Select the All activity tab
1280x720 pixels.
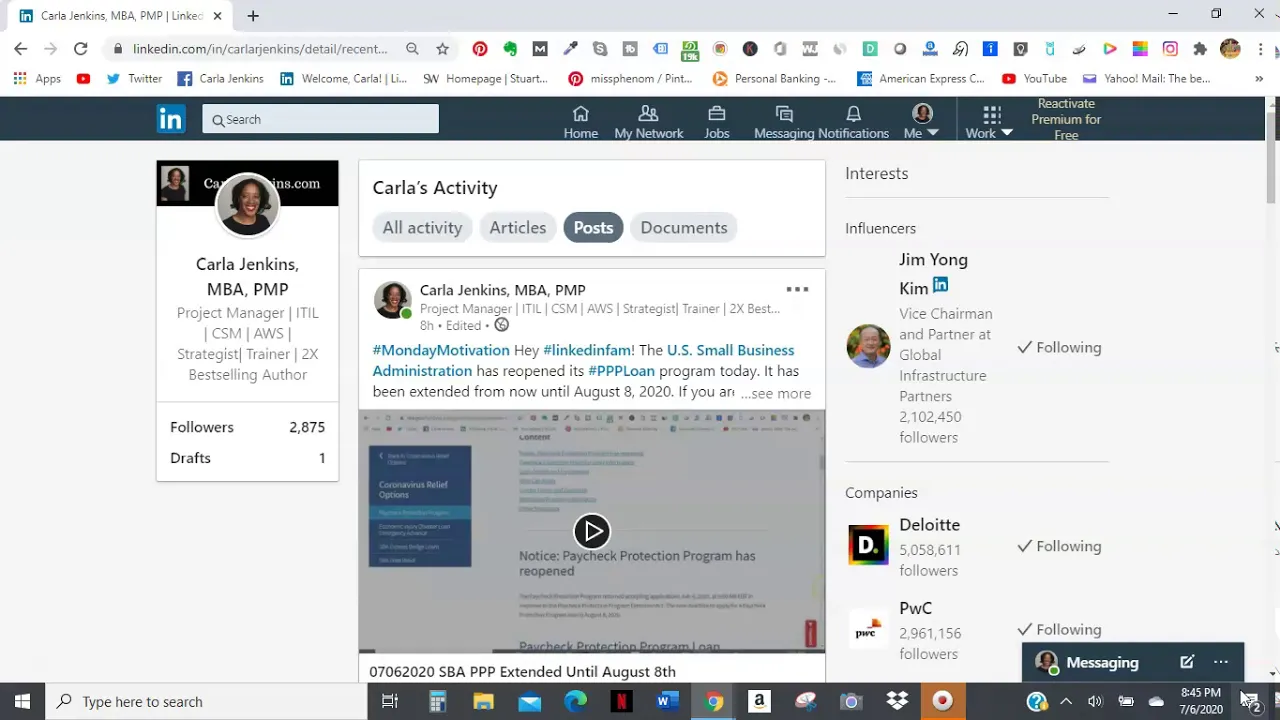click(422, 228)
